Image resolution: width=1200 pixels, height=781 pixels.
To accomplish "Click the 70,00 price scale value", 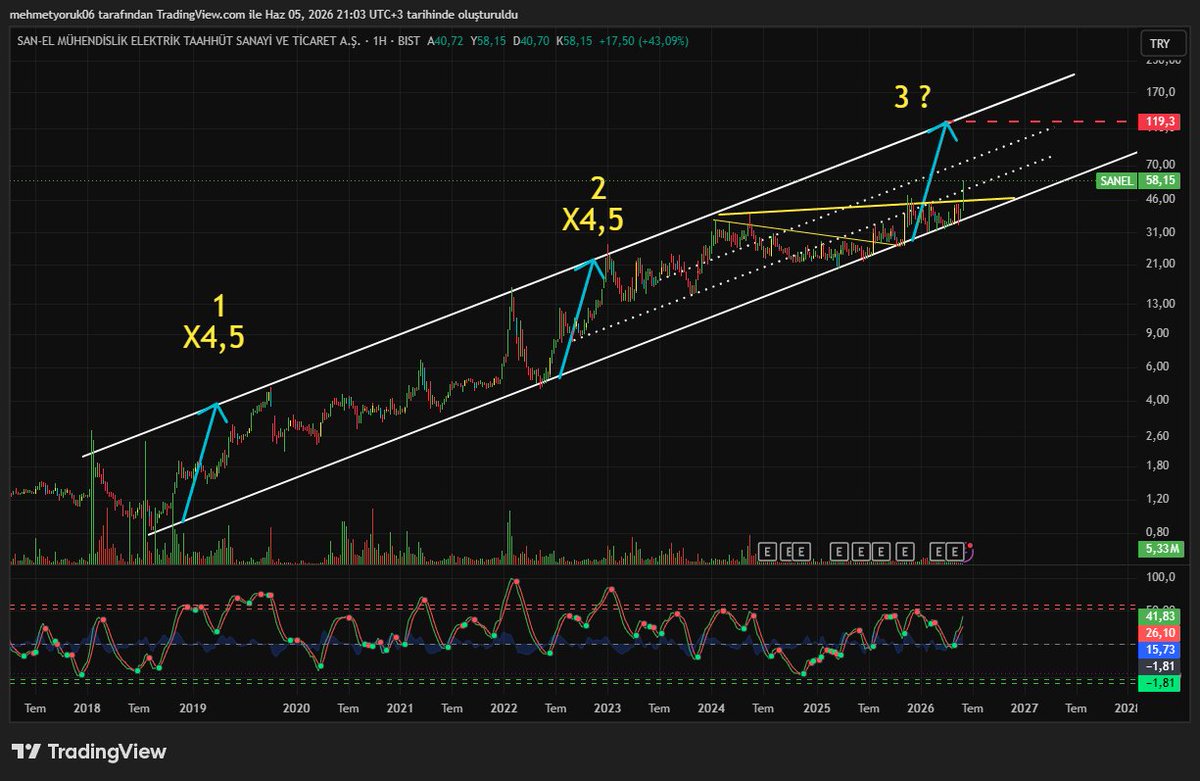I will pos(1160,164).
